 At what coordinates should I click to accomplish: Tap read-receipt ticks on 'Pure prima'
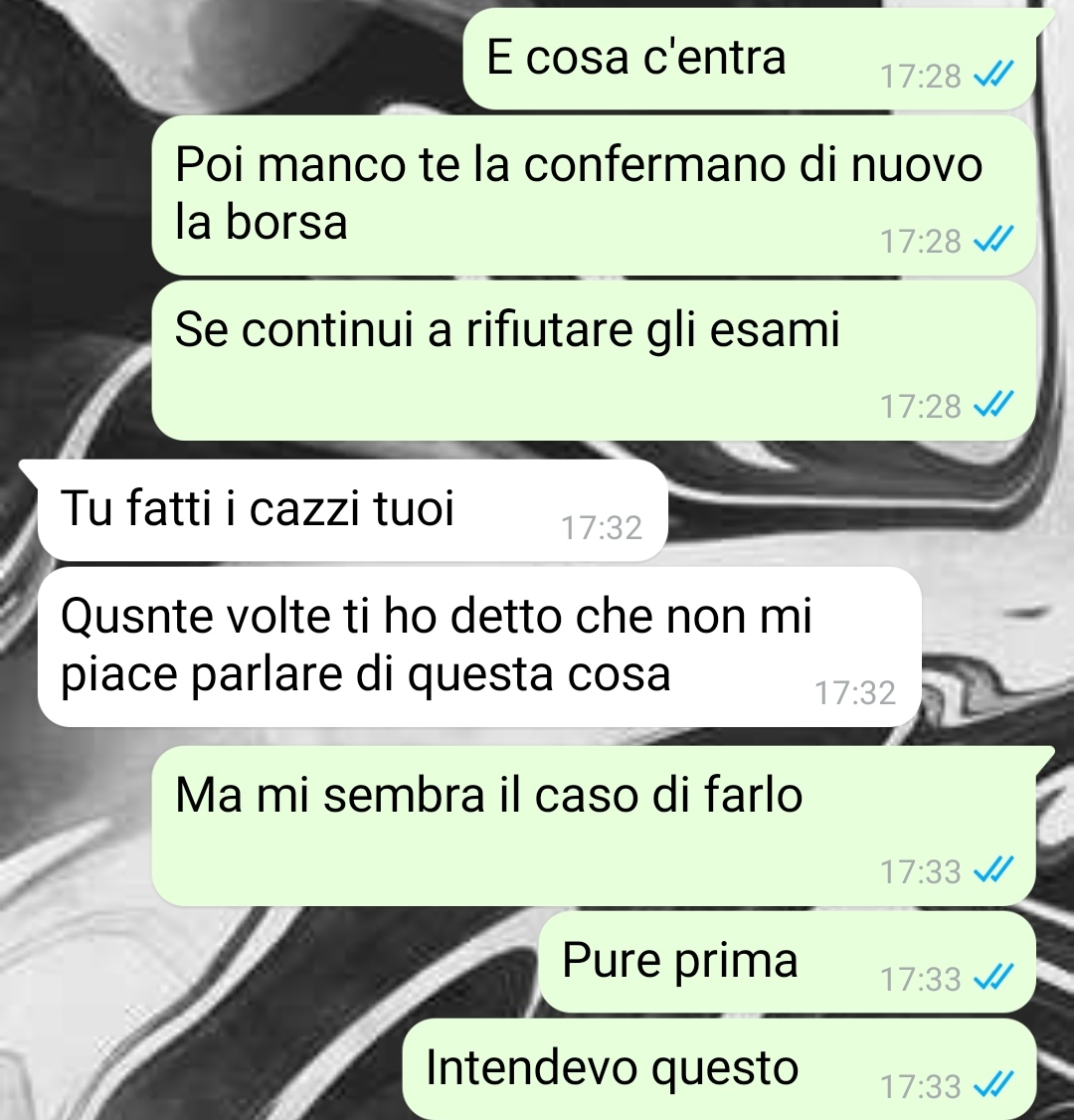pos(994,978)
